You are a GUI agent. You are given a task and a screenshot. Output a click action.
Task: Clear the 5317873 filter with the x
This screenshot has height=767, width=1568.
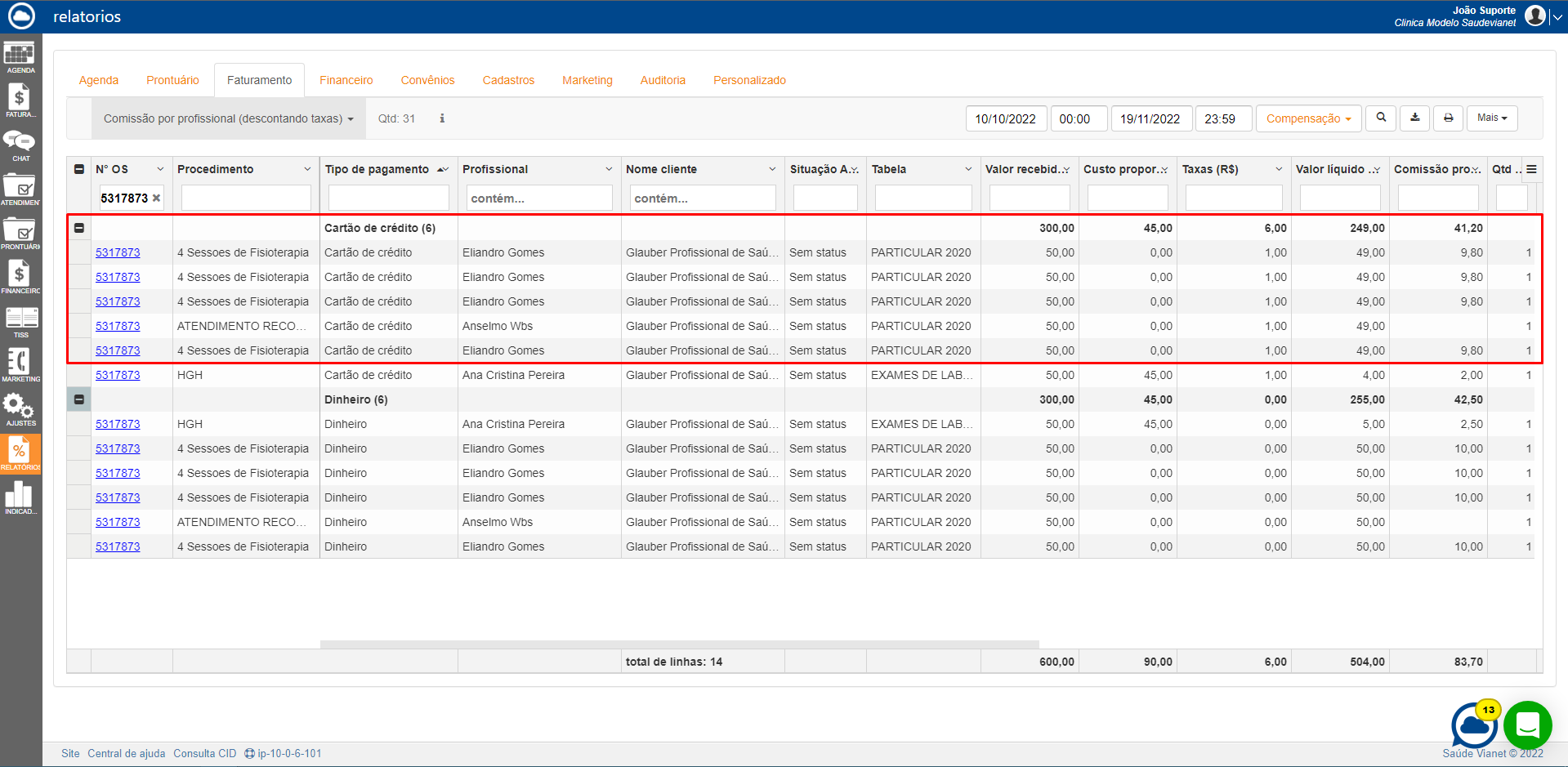[x=157, y=198]
